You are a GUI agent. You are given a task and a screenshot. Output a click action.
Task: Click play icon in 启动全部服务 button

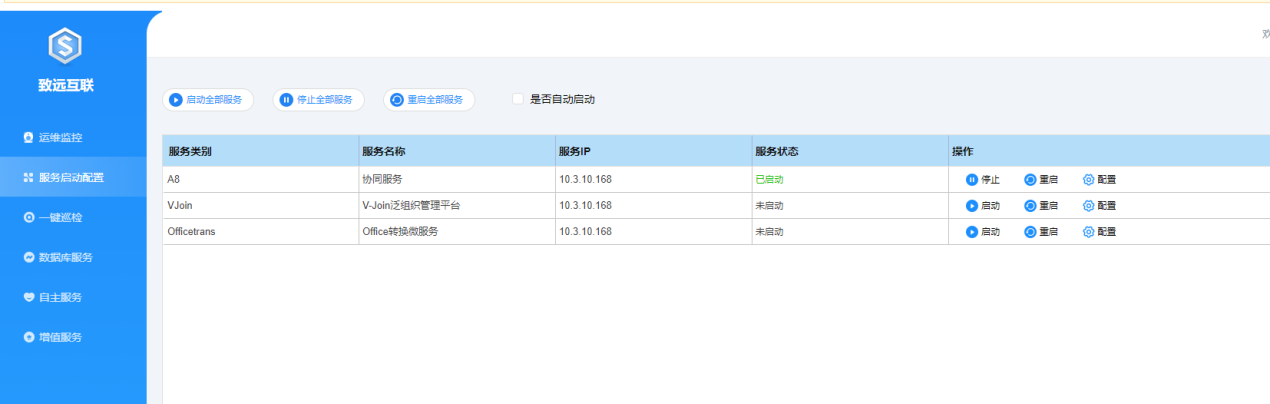[x=176, y=100]
